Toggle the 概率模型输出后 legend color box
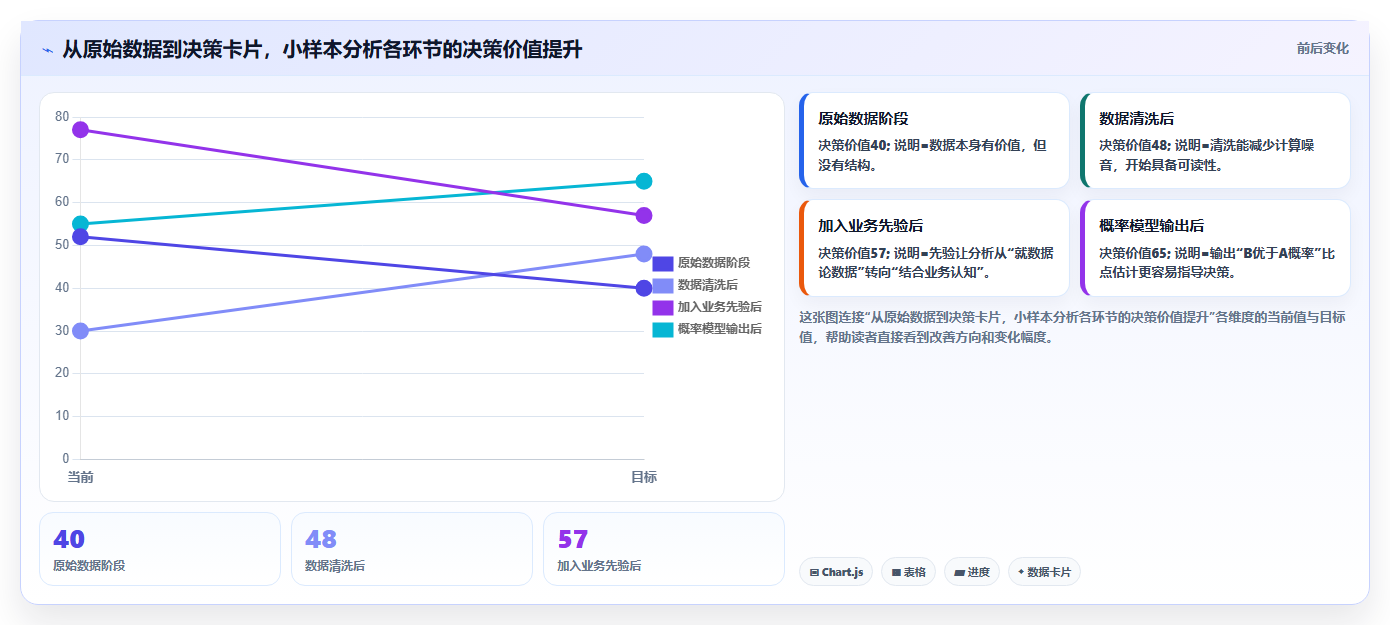This screenshot has width=1390, height=625. coord(662,329)
